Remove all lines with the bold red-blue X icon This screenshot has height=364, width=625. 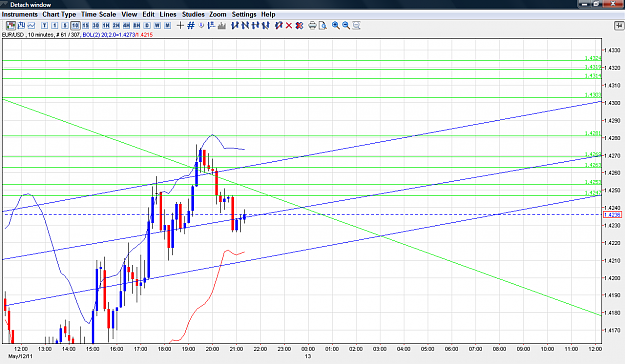(x=299, y=26)
